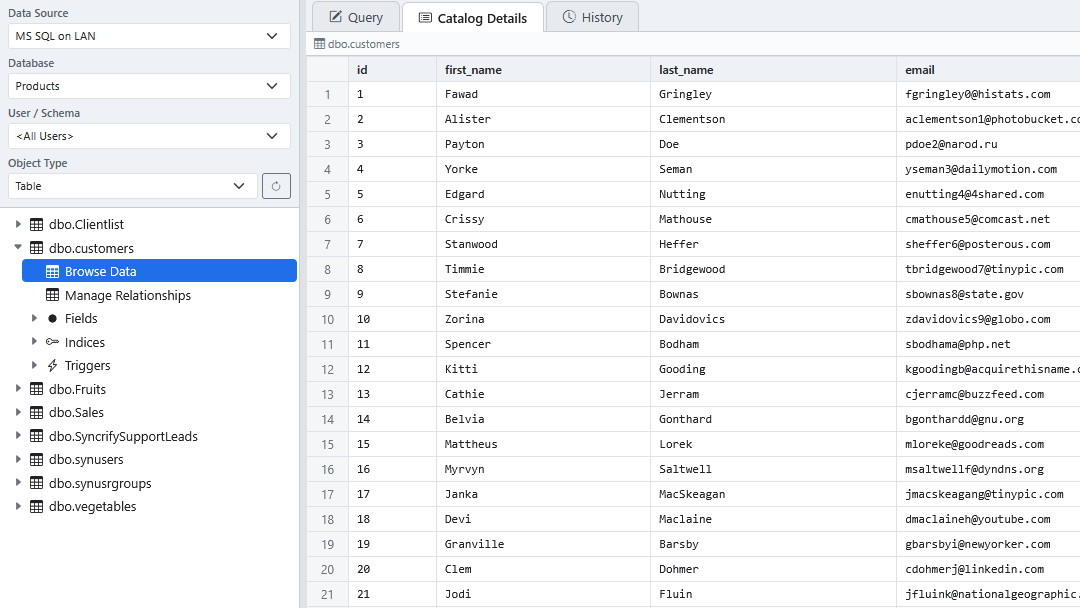Select the dbo.vegetables table label
The width and height of the screenshot is (1080, 608).
tap(92, 507)
